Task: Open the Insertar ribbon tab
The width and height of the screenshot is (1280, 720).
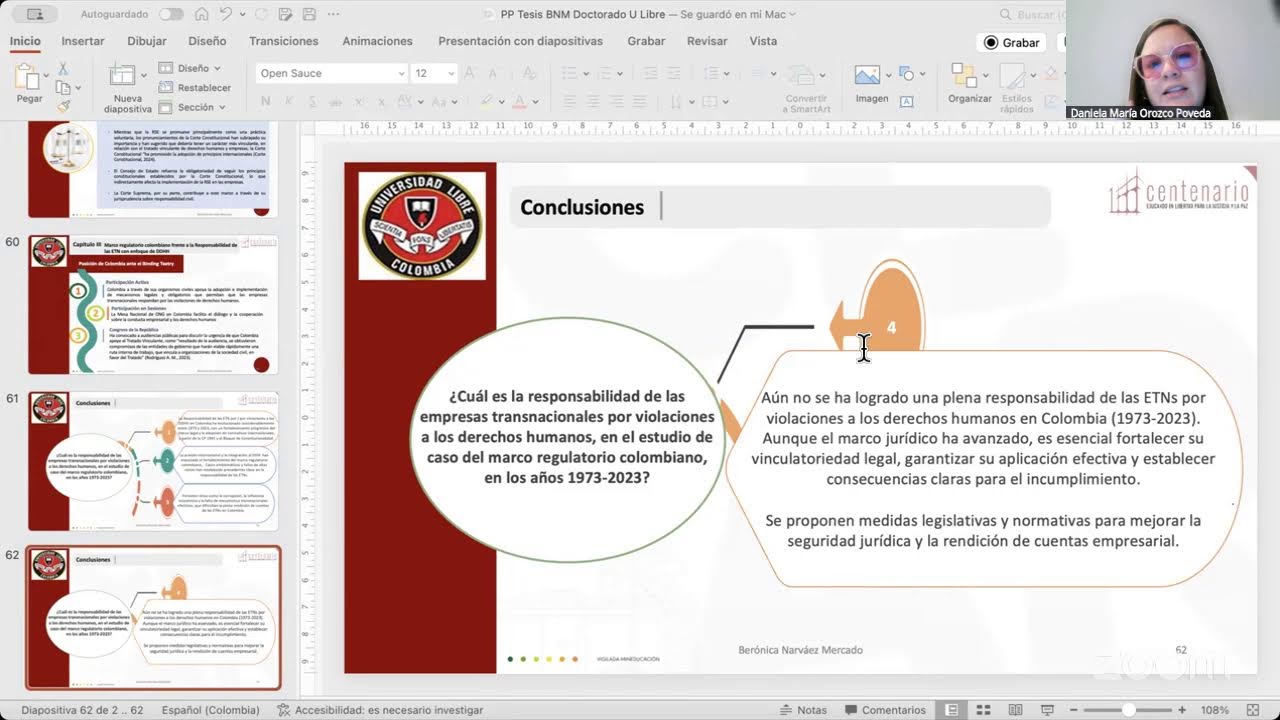Action: [x=83, y=41]
